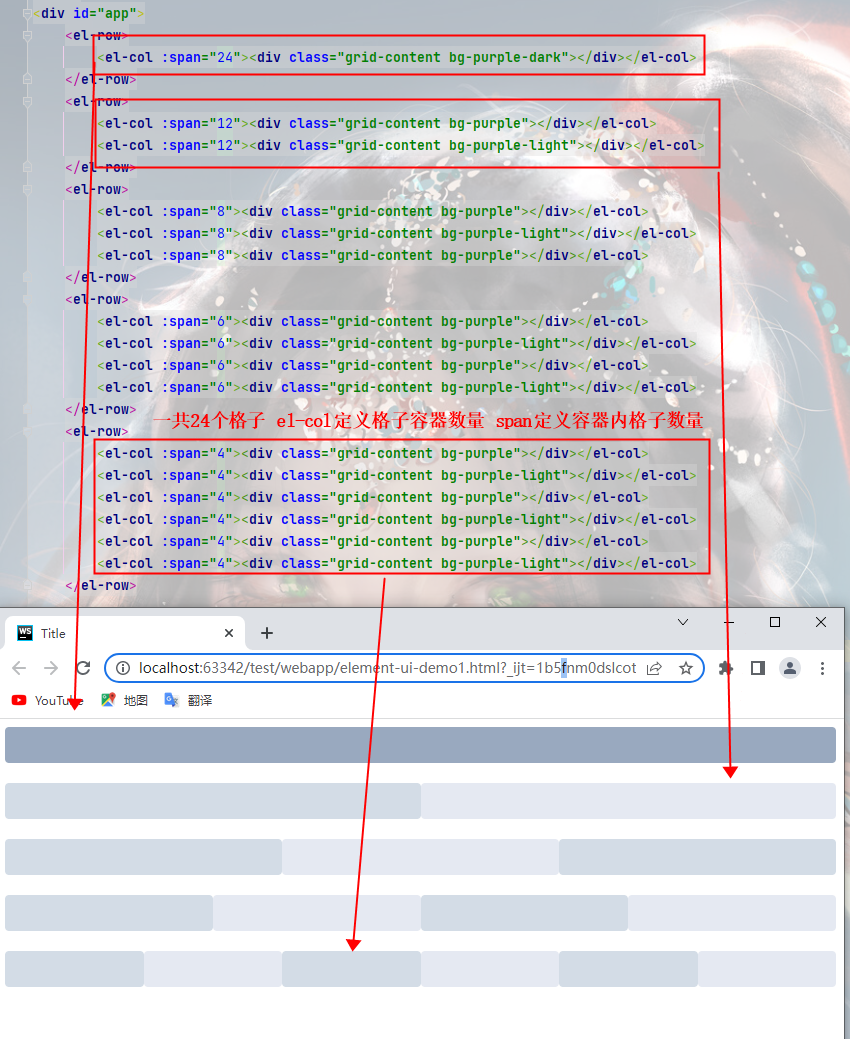Image resolution: width=850 pixels, height=1039 pixels.
Task: Click the first span="12" bg-purple line
Action: pos(377,123)
